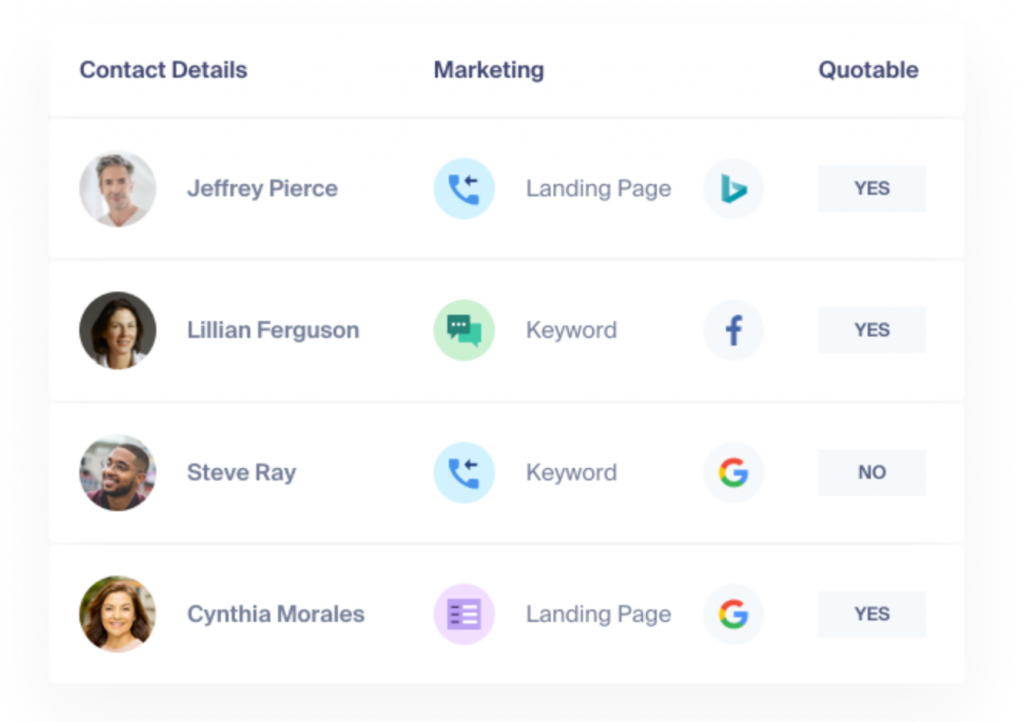The image size is (1024, 722).
Task: Click the YES quotable badge for Cynthia Morales
Action: [872, 614]
